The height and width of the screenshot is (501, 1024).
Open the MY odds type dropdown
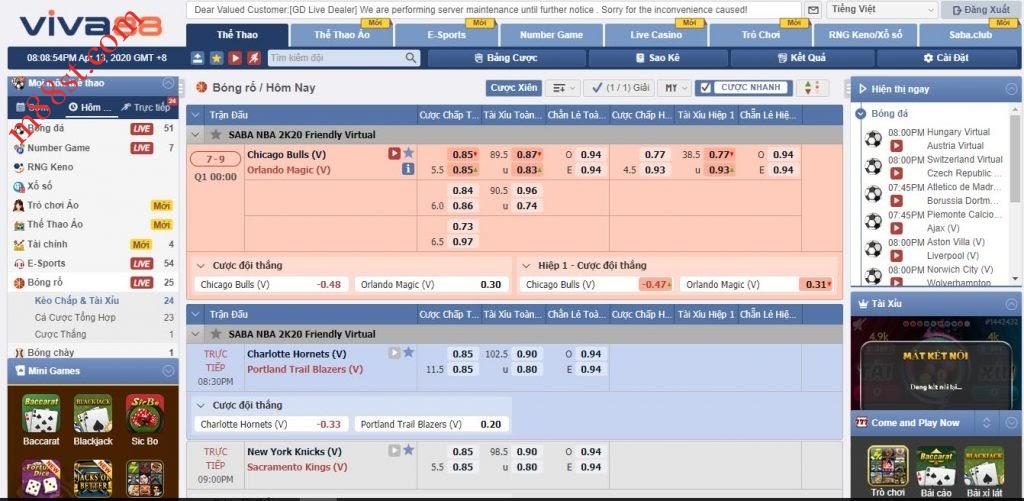[675, 88]
